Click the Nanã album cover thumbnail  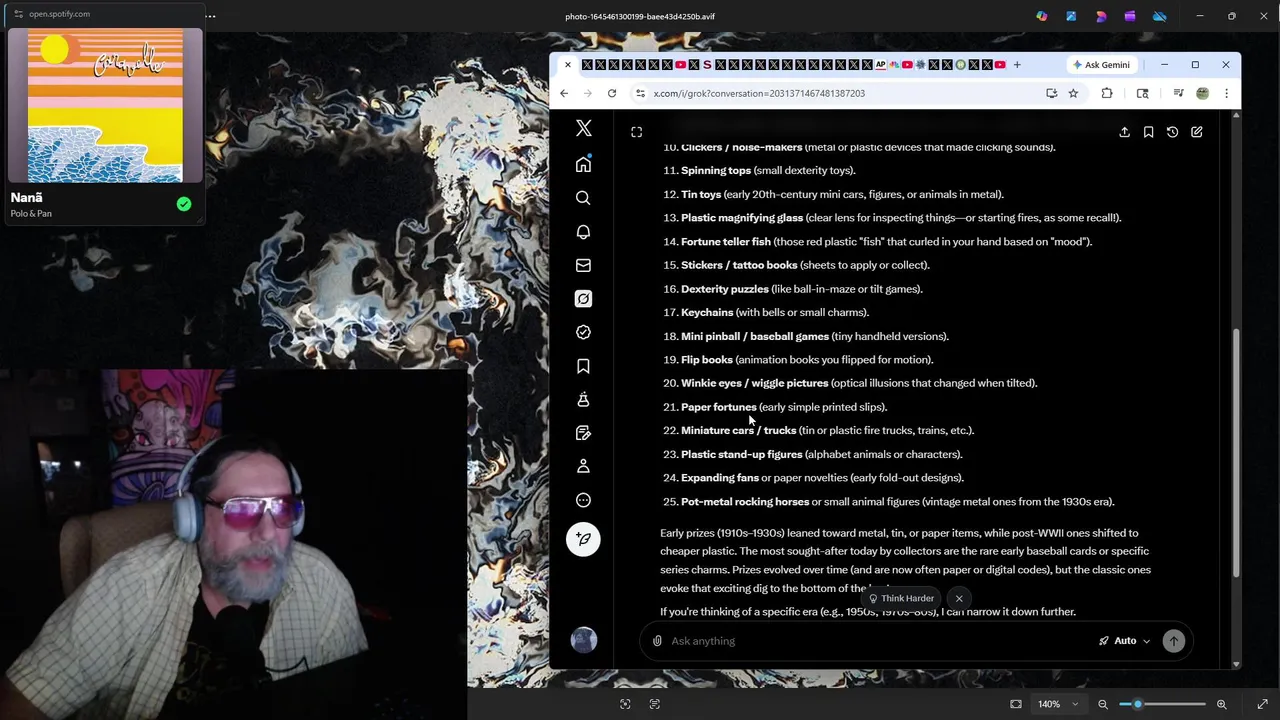coord(105,106)
